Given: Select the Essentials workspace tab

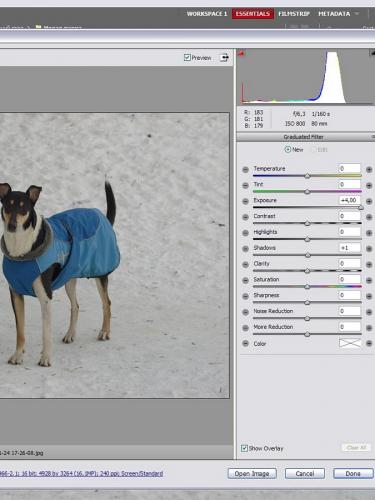Looking at the screenshot, I should (253, 14).
